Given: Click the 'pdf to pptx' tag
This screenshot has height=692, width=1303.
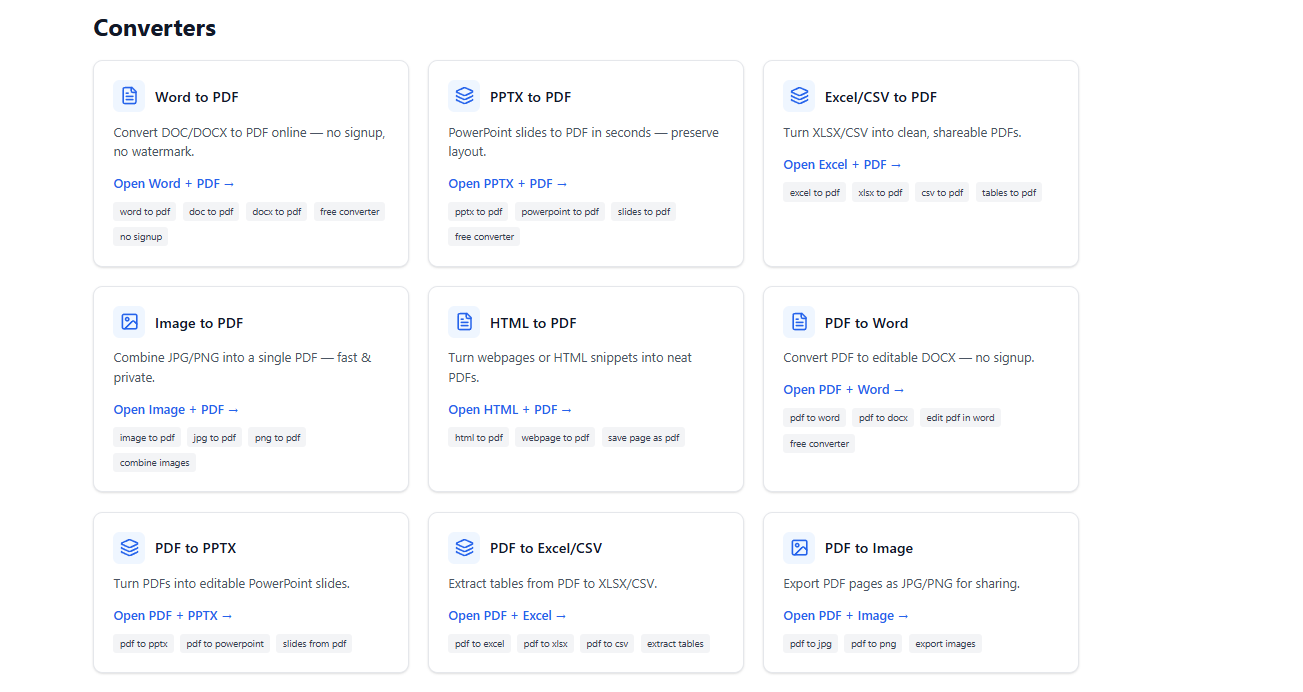Looking at the screenshot, I should 144,644.
